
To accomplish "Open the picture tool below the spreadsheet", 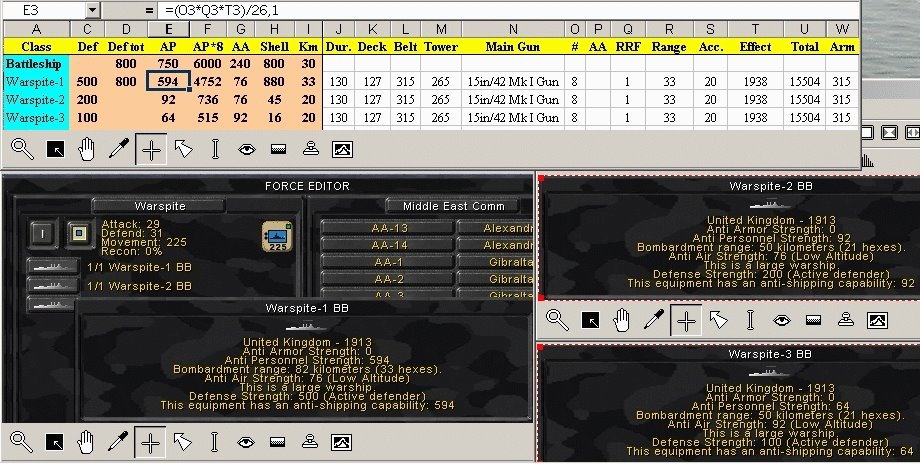I will pos(342,150).
